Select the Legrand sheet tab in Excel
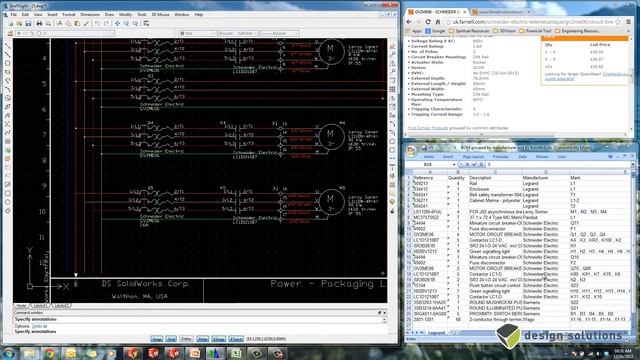The width and height of the screenshot is (640, 360). 436,333
